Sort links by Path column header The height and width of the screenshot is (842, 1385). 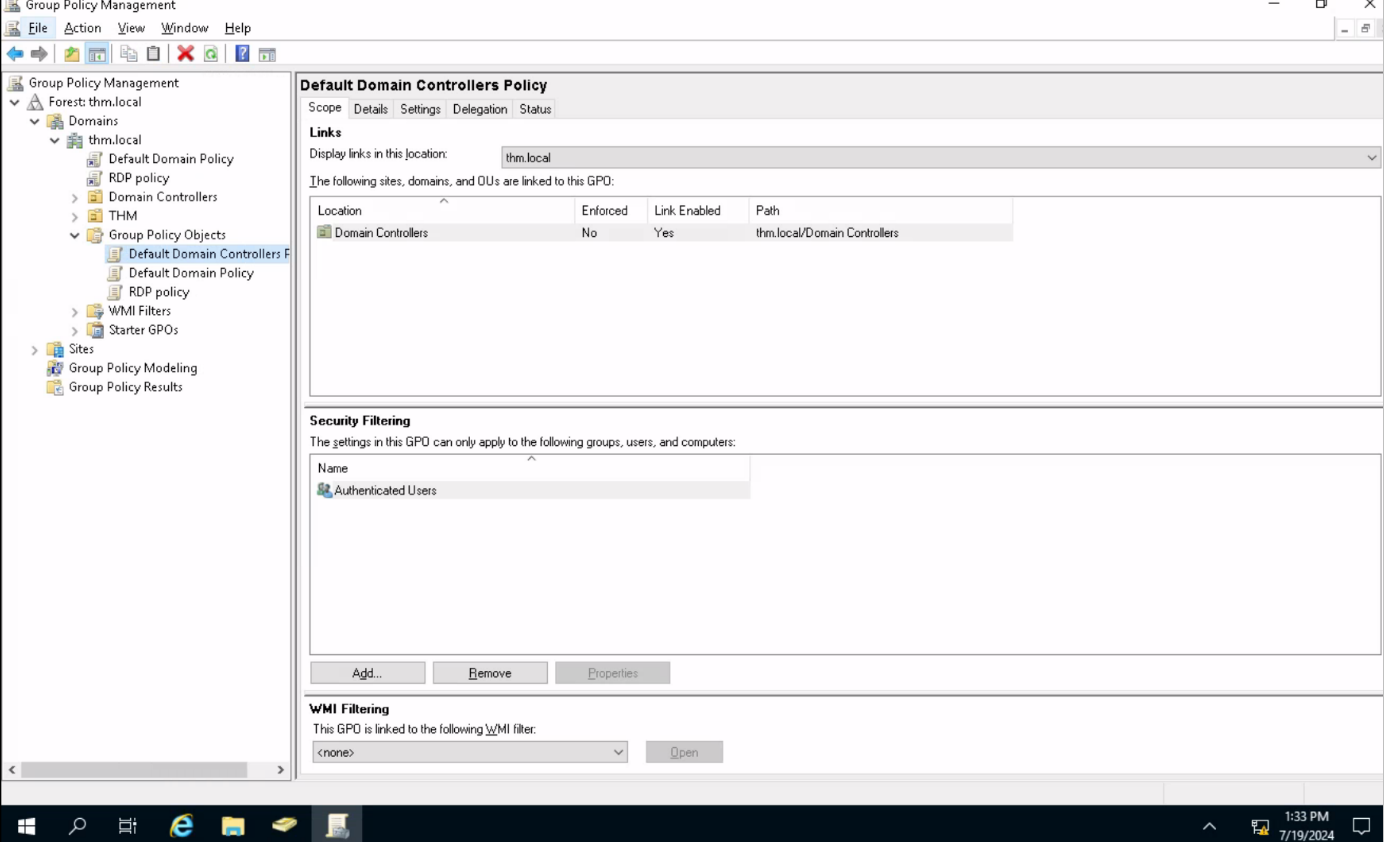point(880,210)
